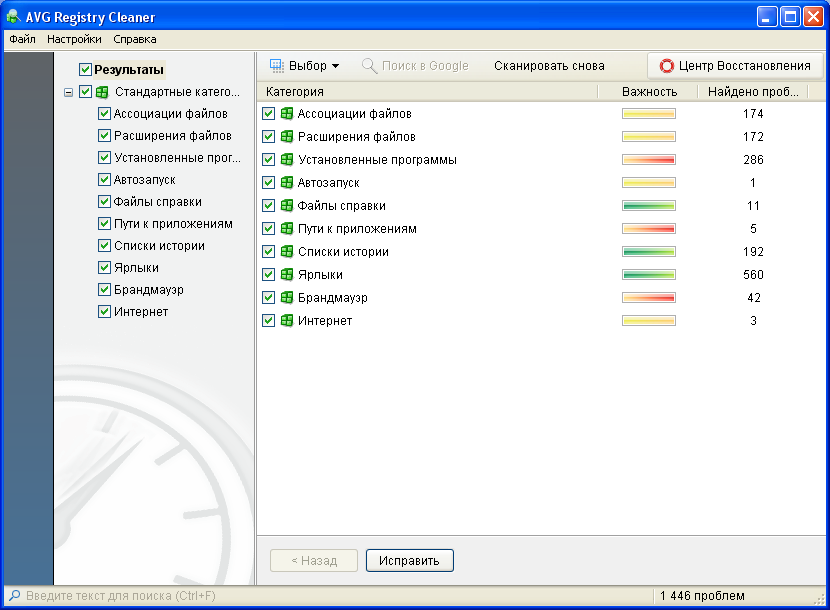Click the Исправить button
The image size is (830, 610).
point(409,560)
